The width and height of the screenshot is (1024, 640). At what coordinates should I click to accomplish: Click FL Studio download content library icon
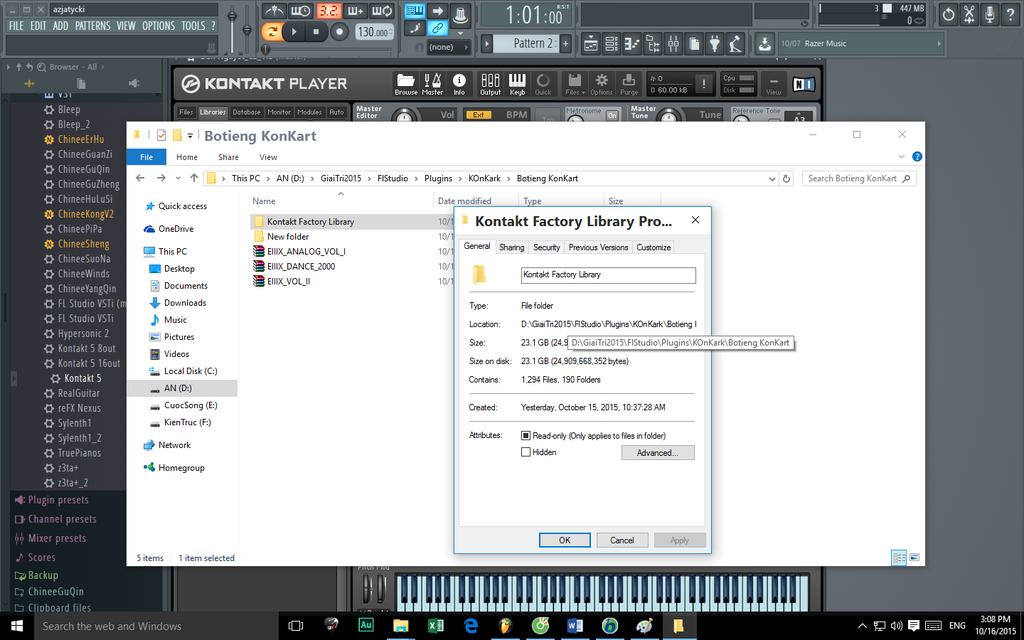(764, 44)
